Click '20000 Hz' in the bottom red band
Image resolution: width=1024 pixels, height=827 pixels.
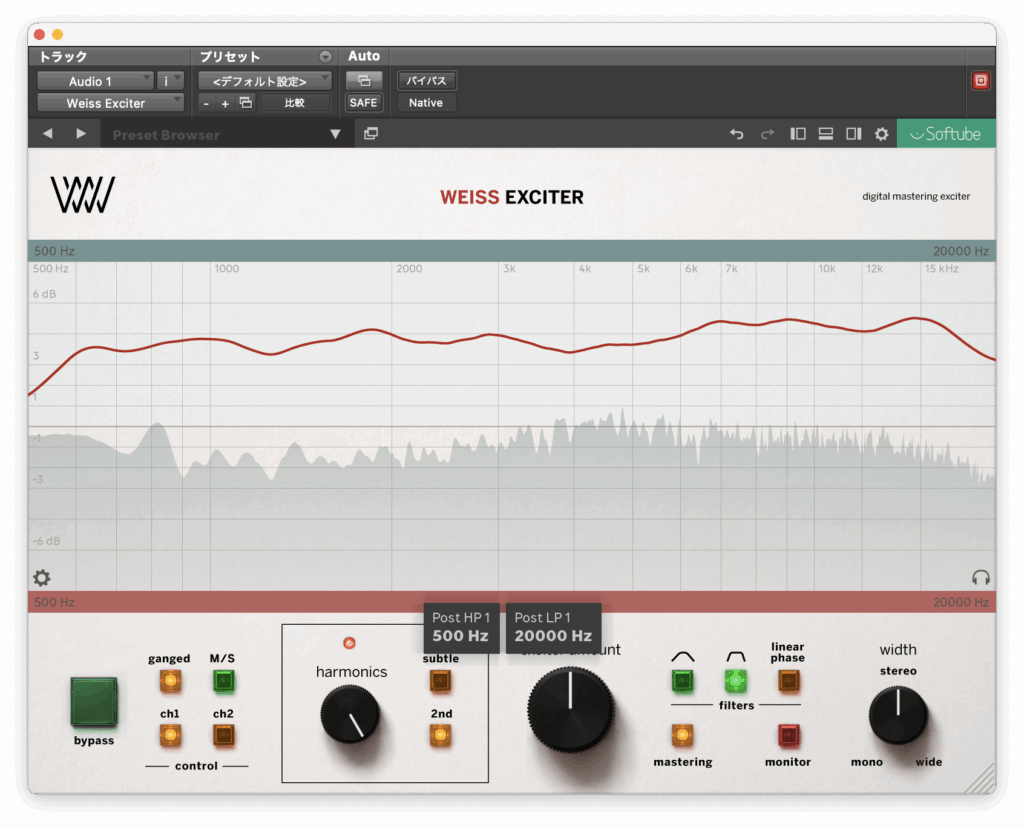pos(961,602)
